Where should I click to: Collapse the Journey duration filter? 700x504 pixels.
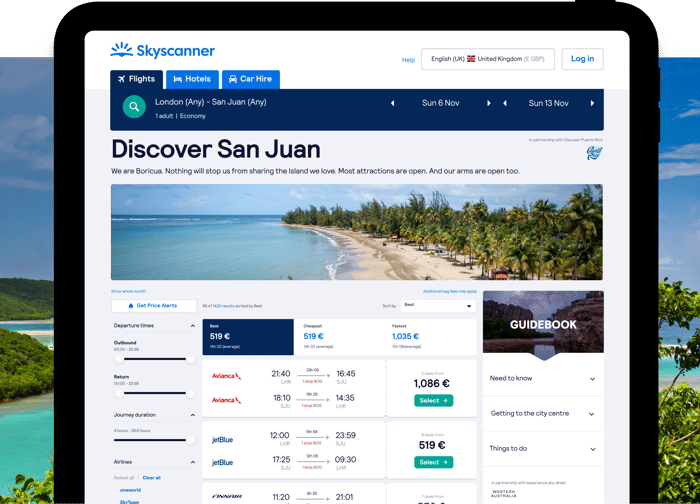pyautogui.click(x=192, y=415)
